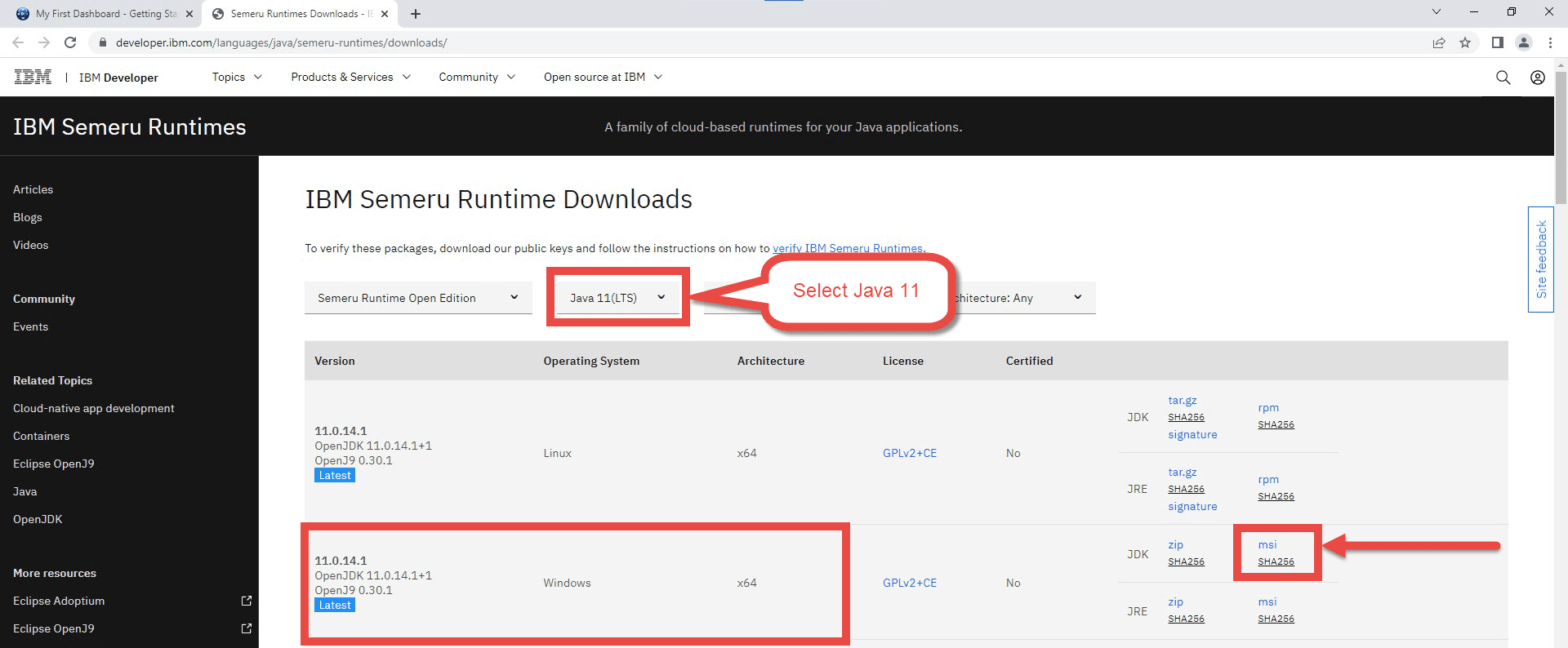Click the page vertical scrollbar thumb

[1561, 139]
